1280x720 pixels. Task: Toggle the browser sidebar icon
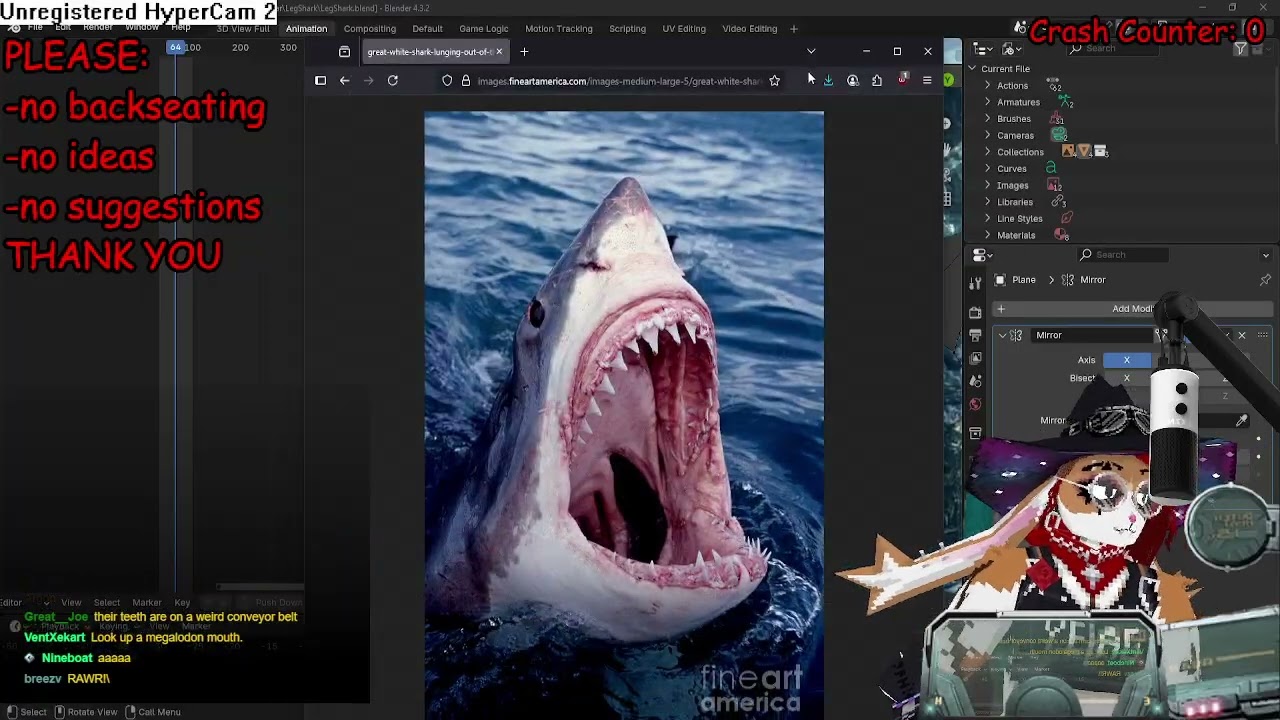pos(320,81)
